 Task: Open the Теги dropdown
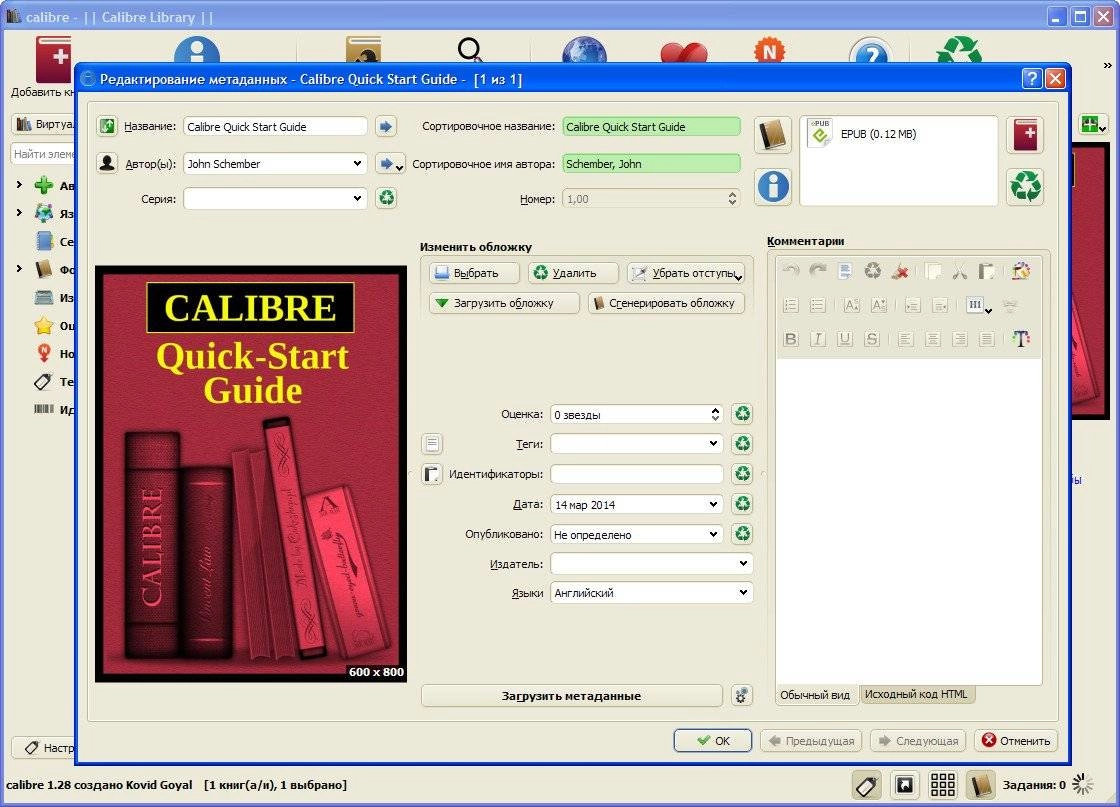(713, 443)
